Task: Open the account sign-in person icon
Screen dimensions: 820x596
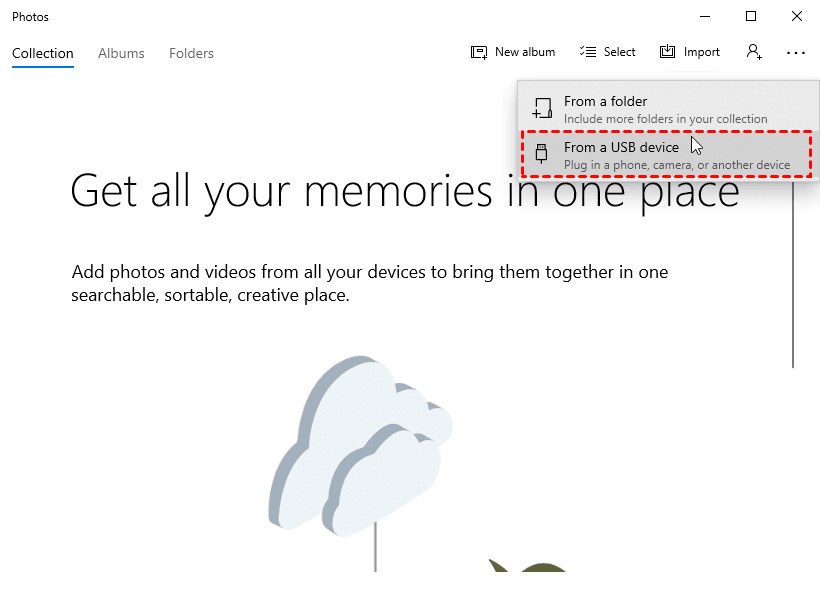Action: click(753, 52)
